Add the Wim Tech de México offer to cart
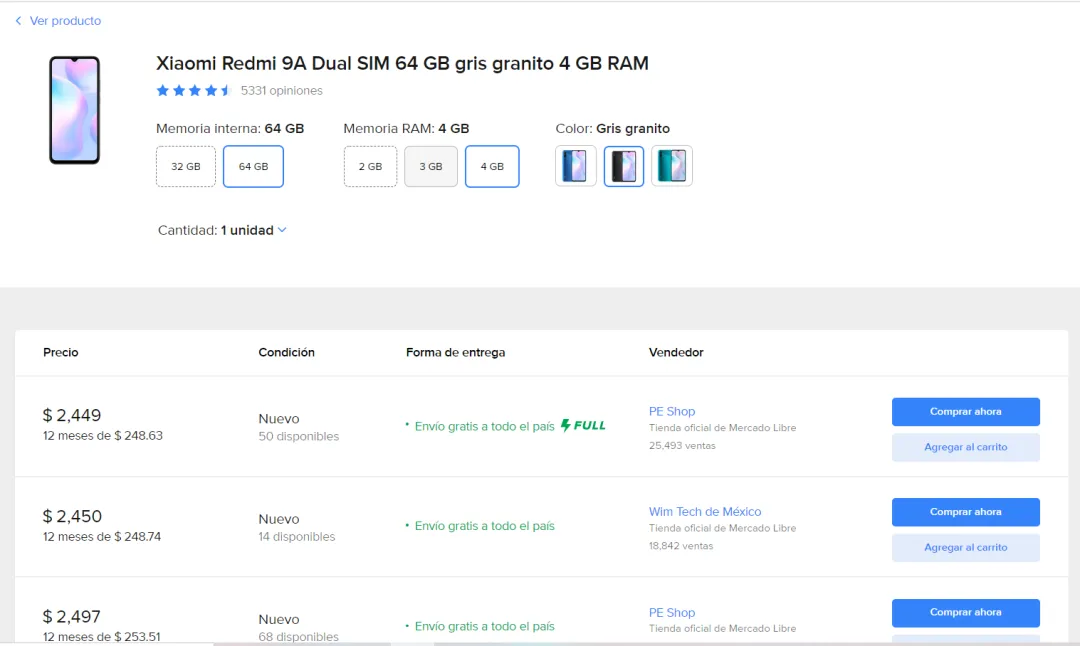This screenshot has width=1080, height=646. [965, 548]
